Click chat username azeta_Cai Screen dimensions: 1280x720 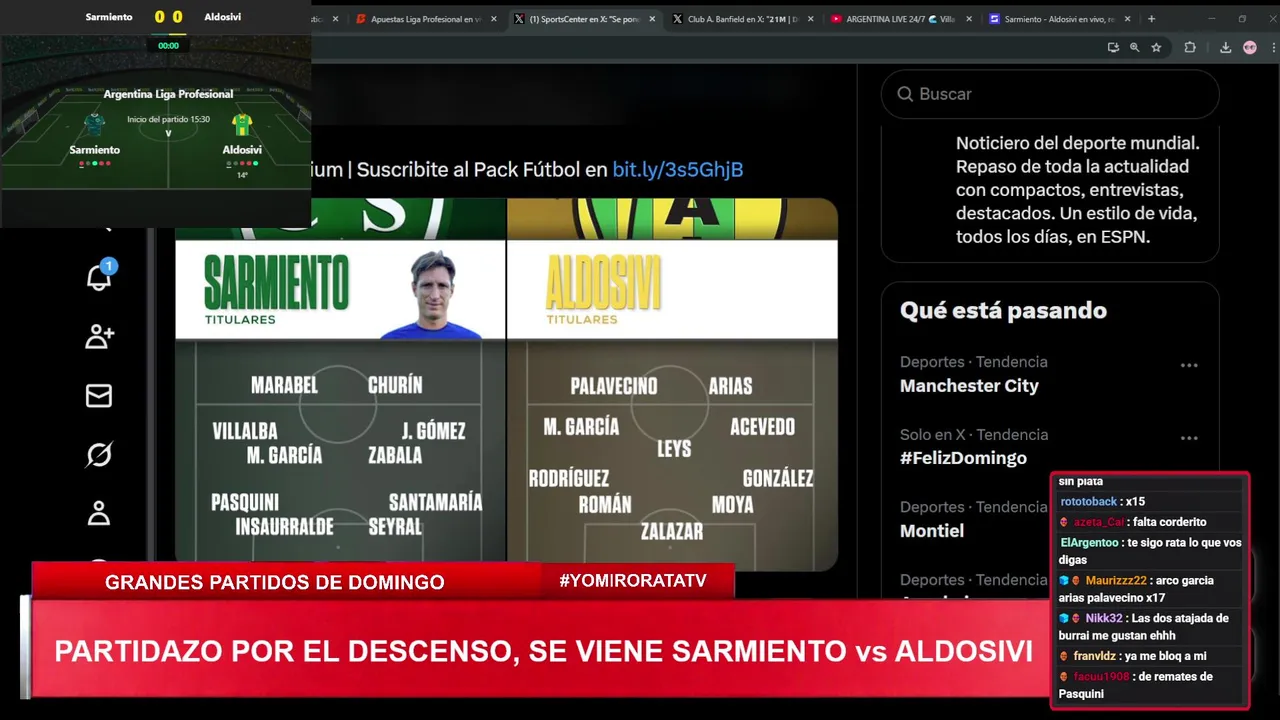pyautogui.click(x=1099, y=522)
